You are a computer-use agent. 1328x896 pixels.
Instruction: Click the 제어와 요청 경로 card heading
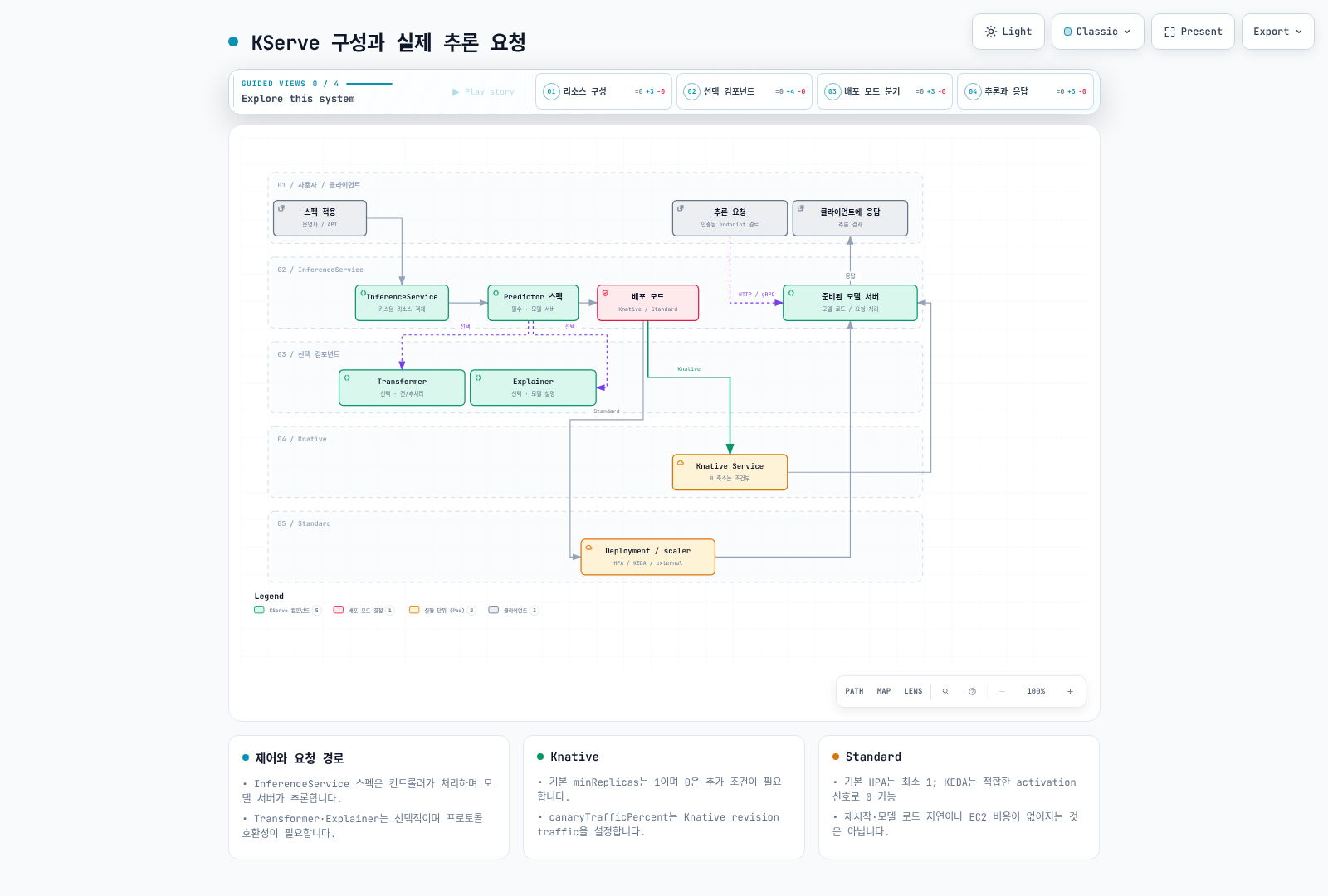tap(299, 758)
